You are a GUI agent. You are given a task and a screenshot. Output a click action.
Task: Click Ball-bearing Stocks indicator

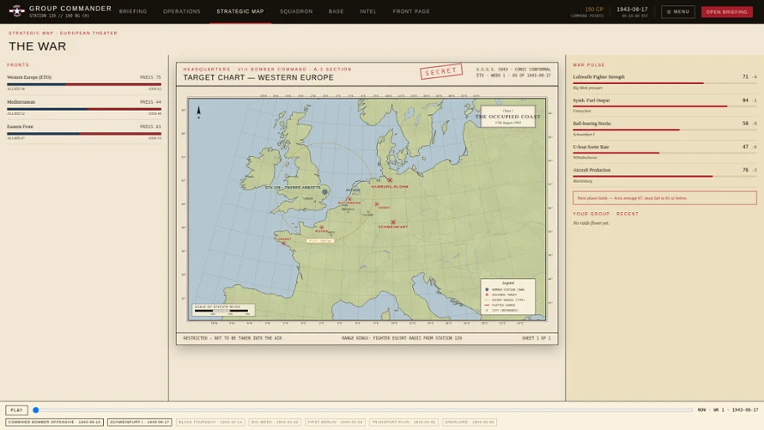(665, 129)
